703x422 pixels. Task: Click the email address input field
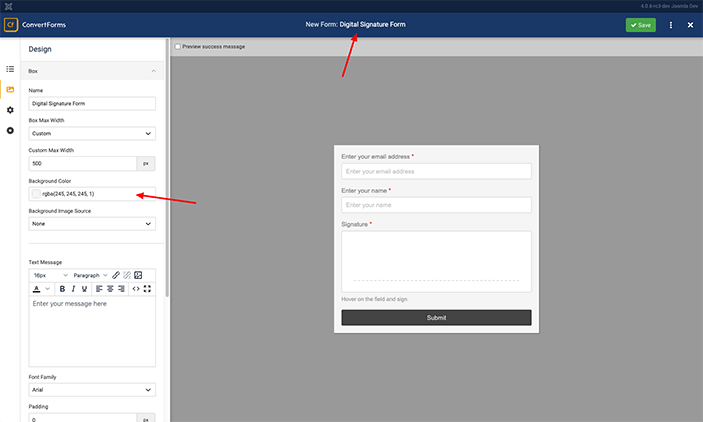(436, 171)
